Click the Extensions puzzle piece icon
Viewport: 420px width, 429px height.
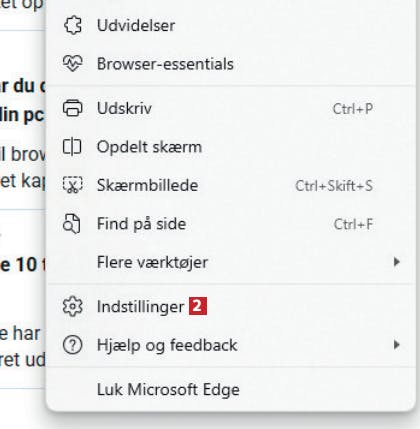(x=73, y=26)
